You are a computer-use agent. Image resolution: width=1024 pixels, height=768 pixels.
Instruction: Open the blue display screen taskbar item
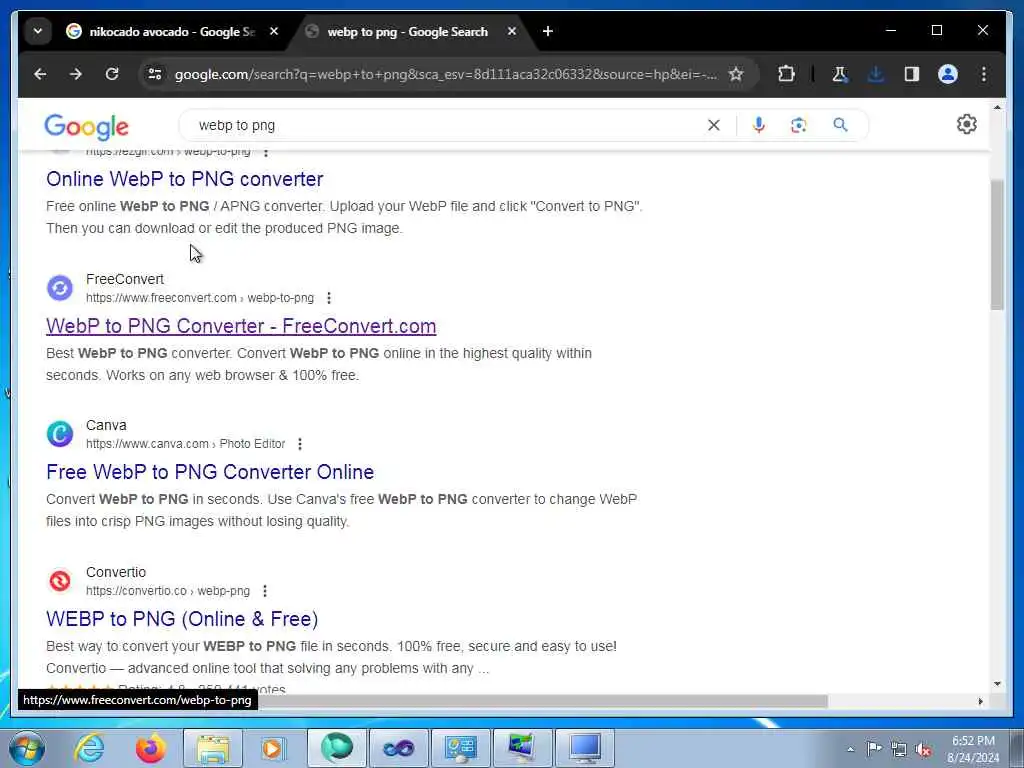pyautogui.click(x=585, y=748)
